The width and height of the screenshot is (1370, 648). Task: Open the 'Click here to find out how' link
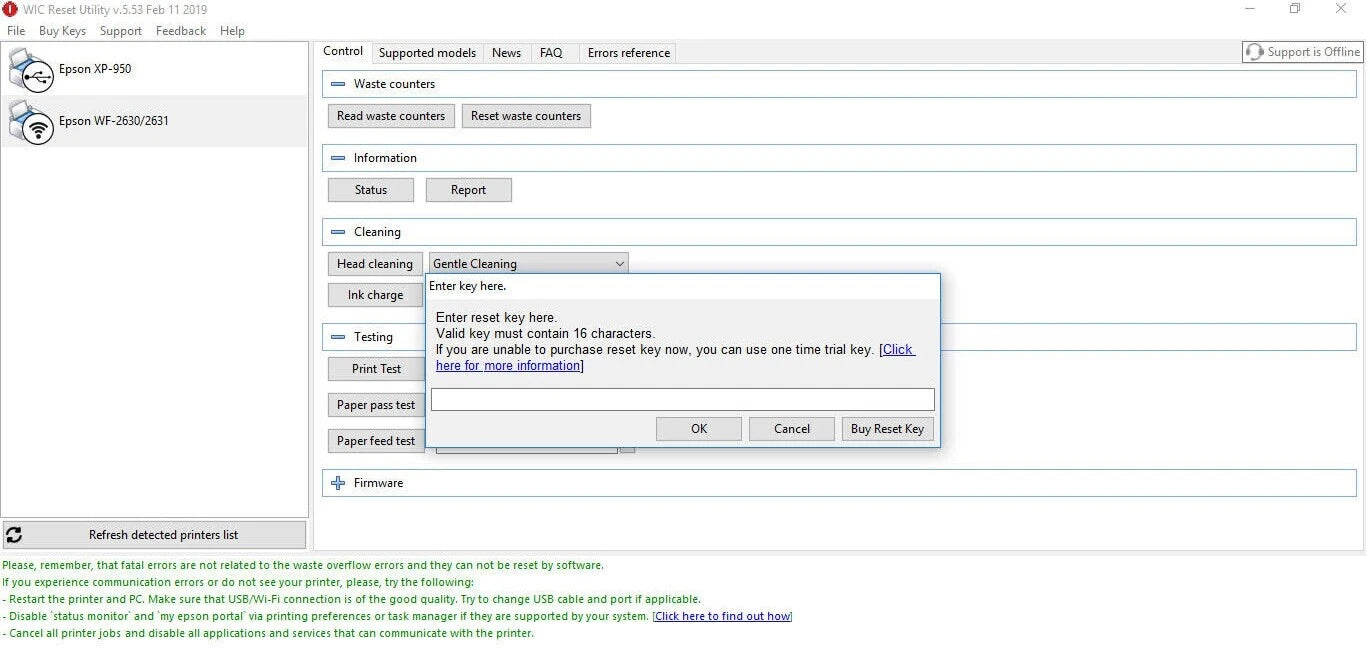point(722,616)
